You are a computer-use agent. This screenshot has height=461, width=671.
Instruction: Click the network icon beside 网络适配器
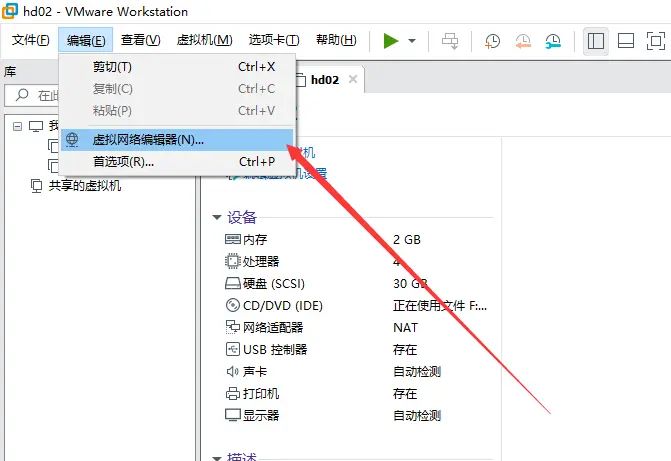coord(233,327)
